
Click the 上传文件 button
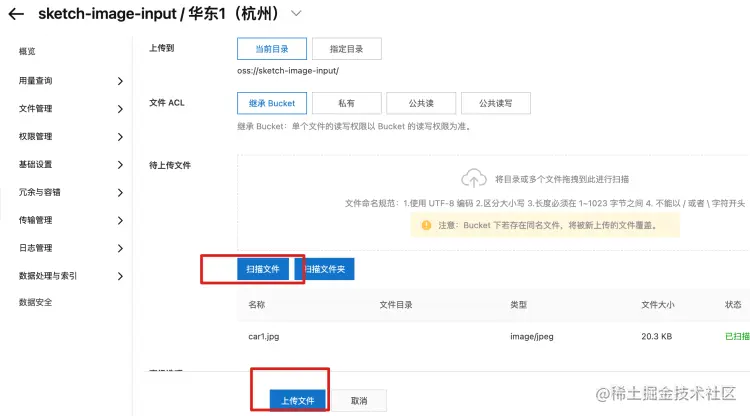(298, 400)
